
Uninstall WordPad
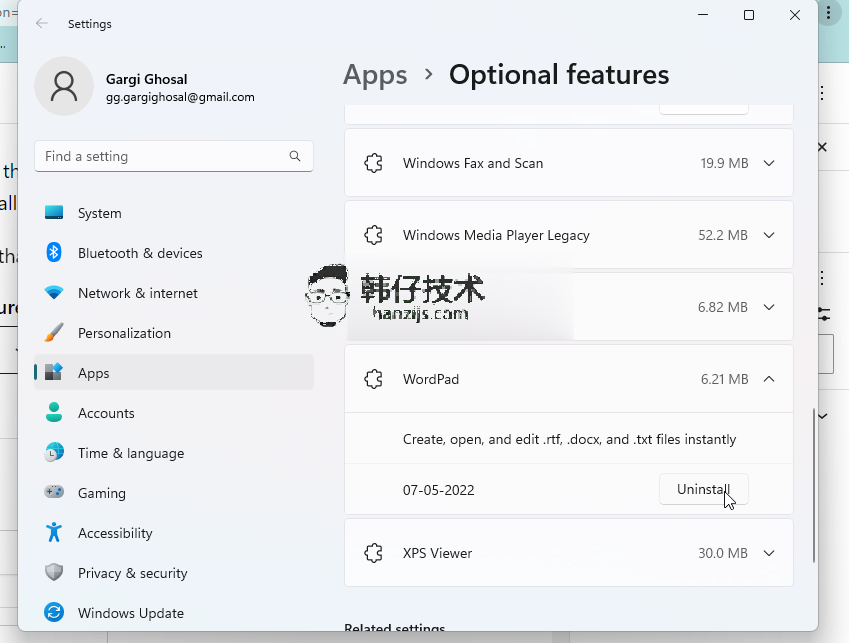[703, 489]
